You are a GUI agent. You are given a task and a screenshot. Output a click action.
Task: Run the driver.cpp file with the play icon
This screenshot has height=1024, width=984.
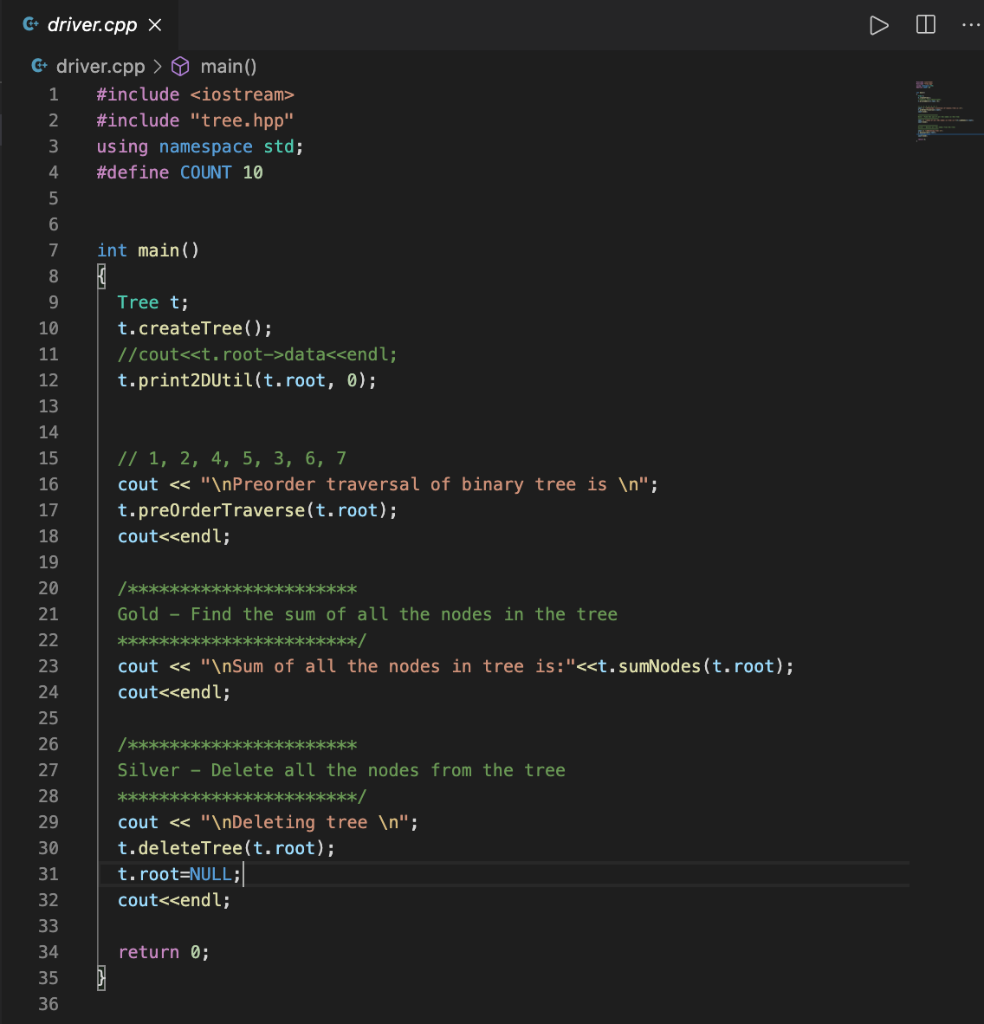coord(879,25)
